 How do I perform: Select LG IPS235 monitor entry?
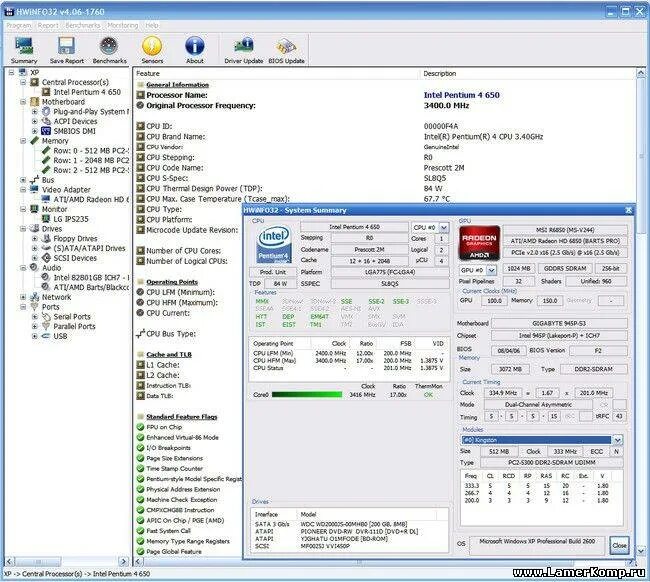[x=71, y=219]
